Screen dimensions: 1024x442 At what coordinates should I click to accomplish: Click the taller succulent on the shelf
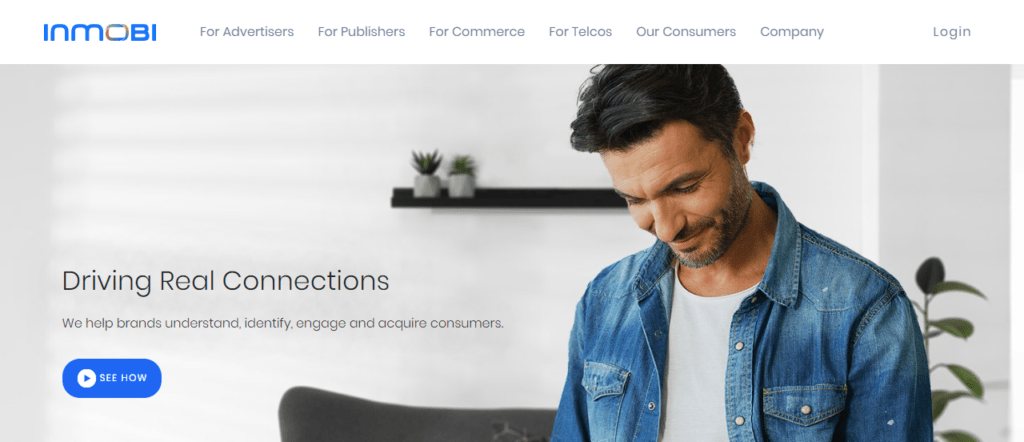tap(426, 173)
